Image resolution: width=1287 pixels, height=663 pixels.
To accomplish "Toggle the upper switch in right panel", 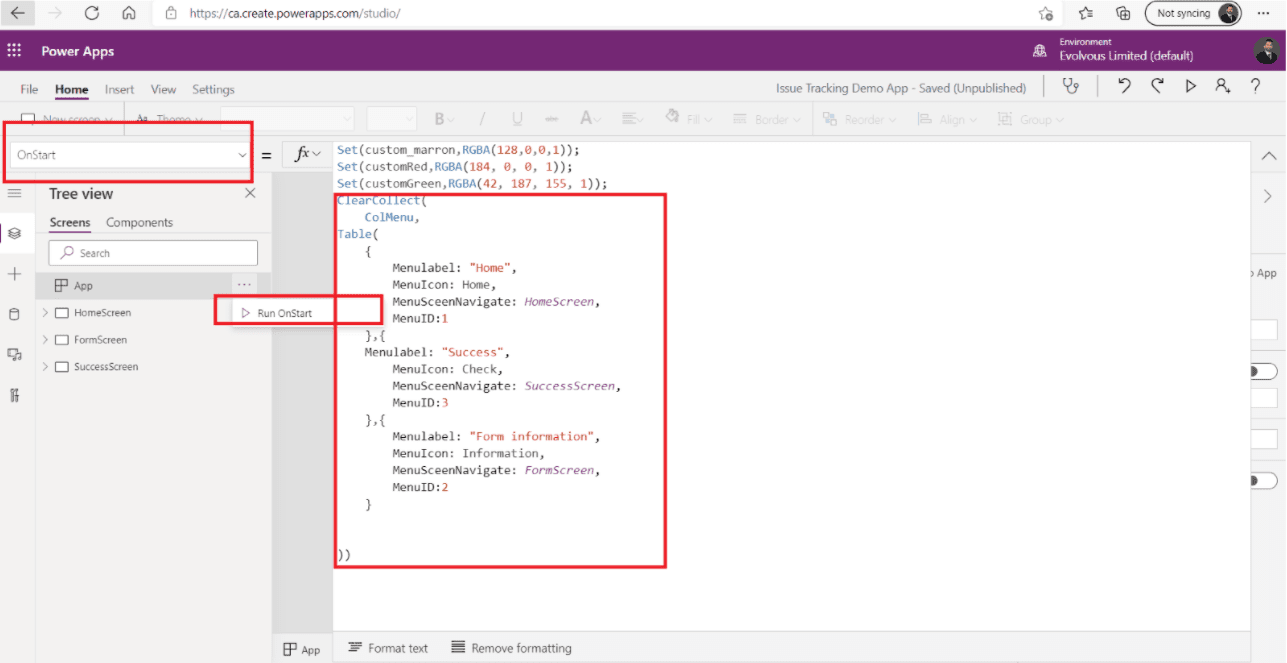I will [x=1262, y=372].
